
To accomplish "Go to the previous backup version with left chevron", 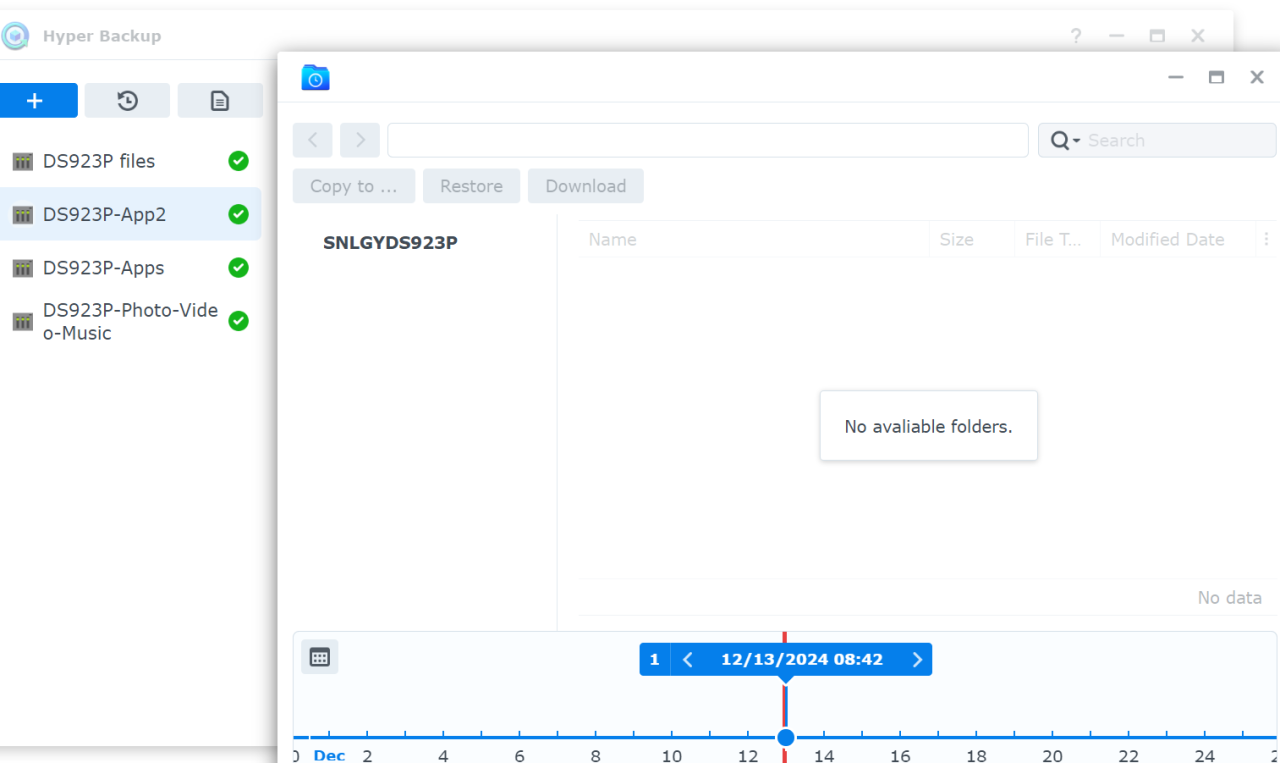I will point(688,658).
